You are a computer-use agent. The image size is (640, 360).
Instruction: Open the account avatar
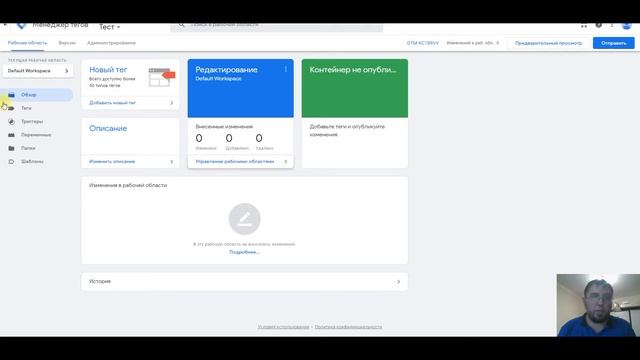[627, 26]
